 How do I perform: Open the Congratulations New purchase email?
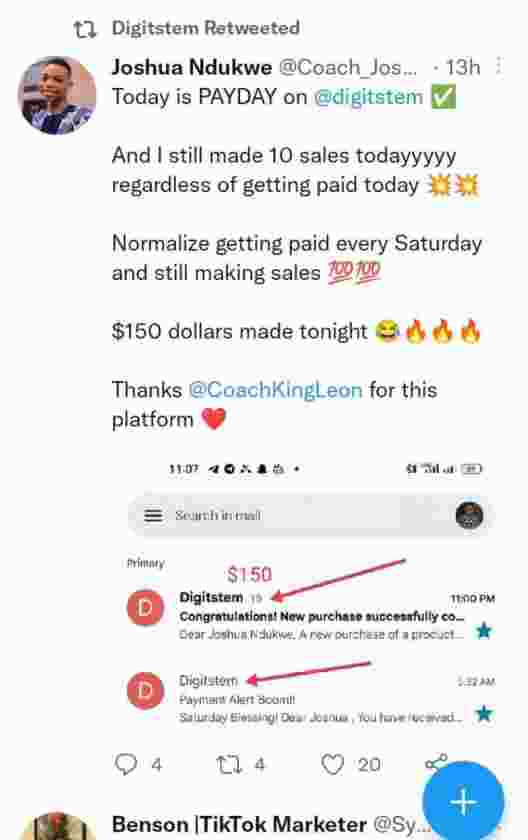[x=311, y=616]
